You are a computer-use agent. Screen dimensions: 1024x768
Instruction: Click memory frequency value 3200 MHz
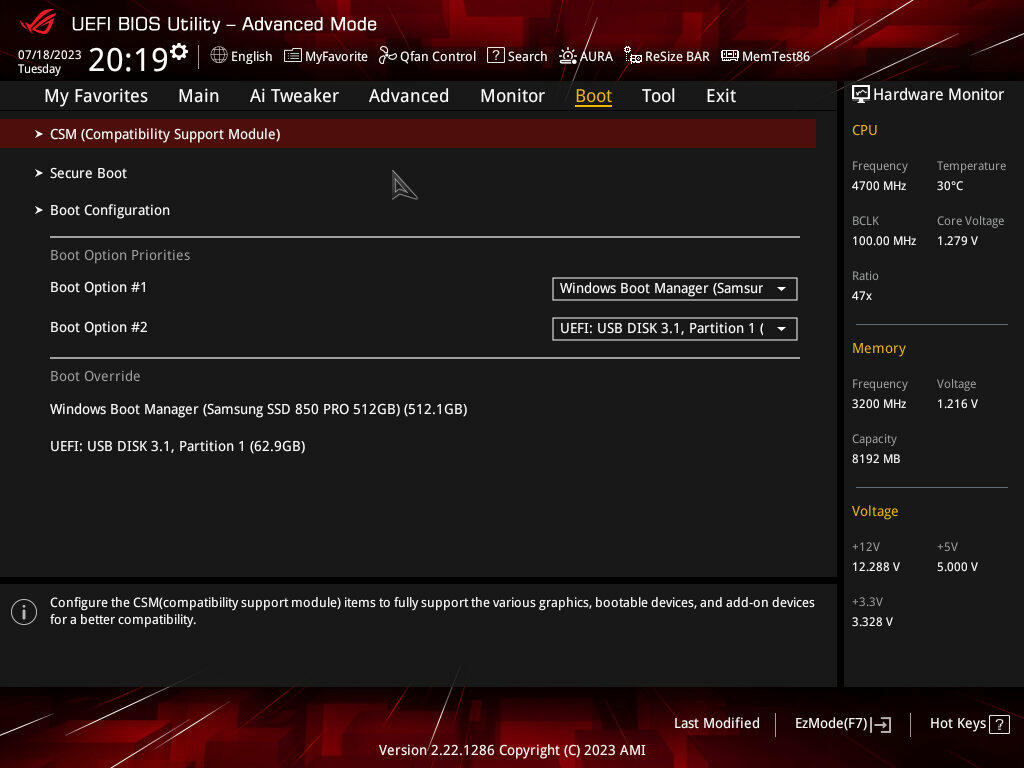pos(879,404)
